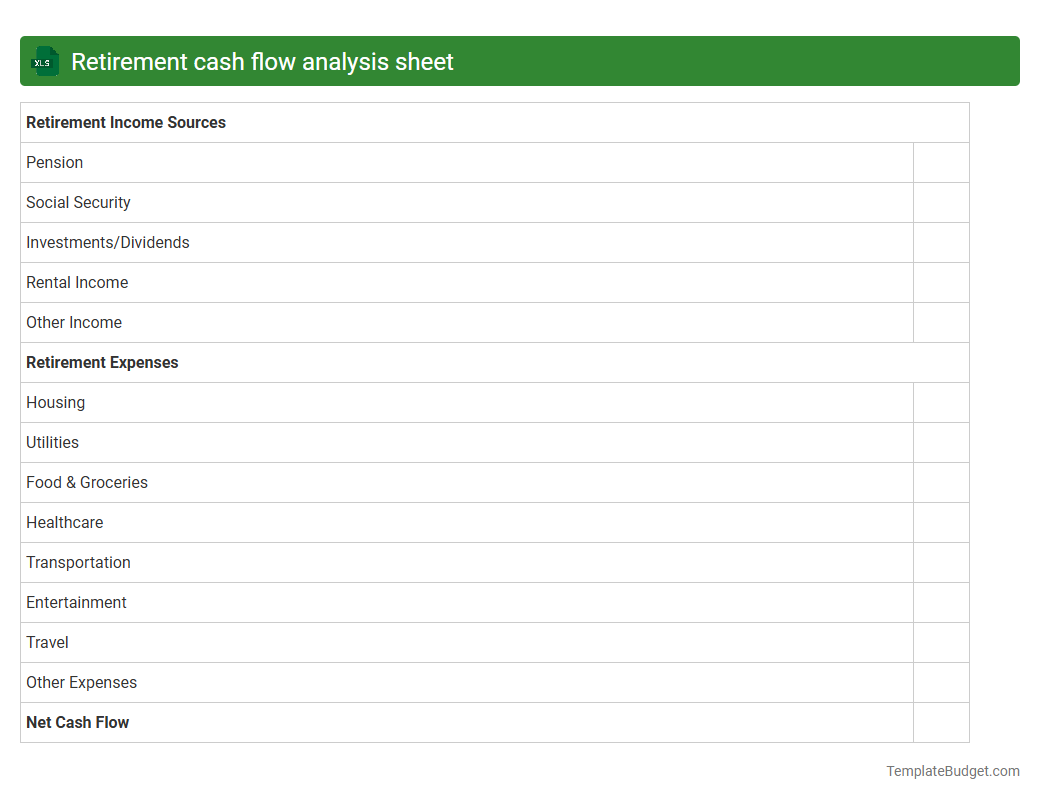Click the value cell next to Pension
1040x800 pixels.
[941, 162]
